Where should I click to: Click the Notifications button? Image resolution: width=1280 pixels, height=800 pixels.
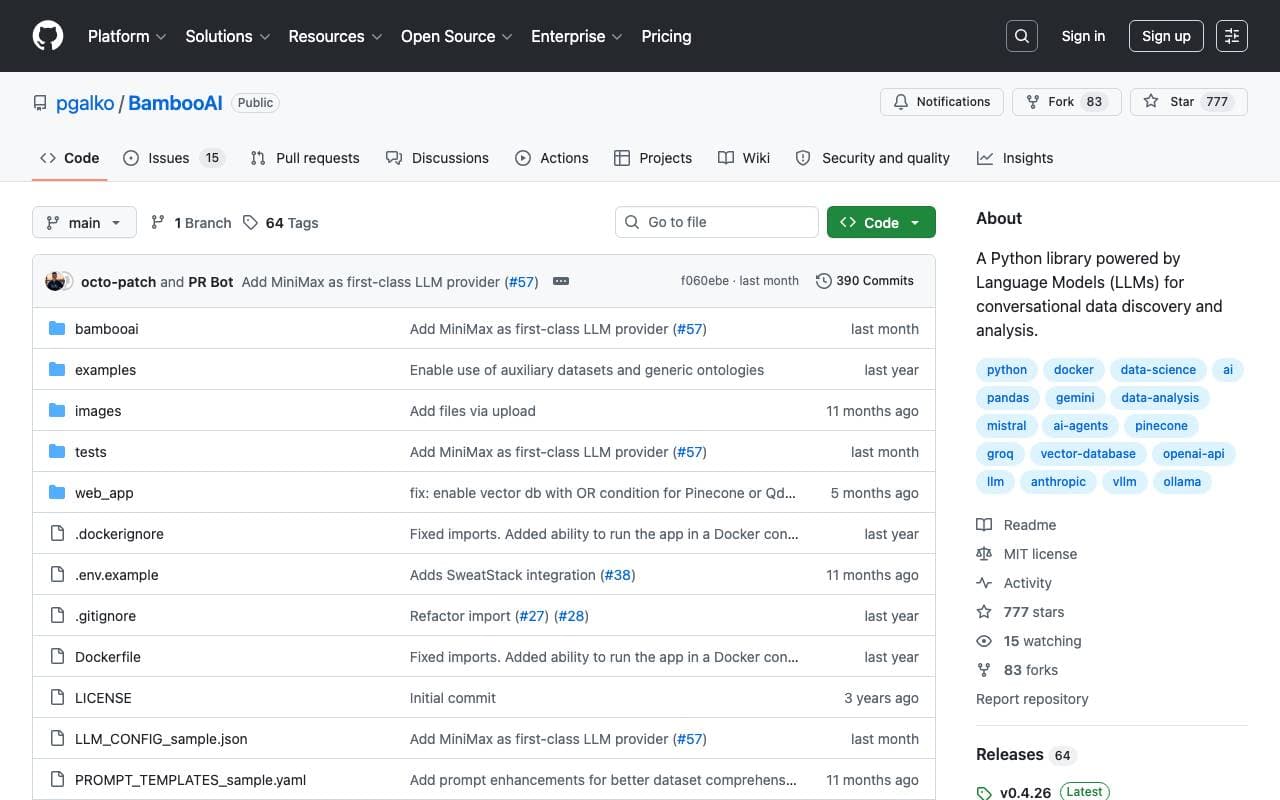click(941, 102)
